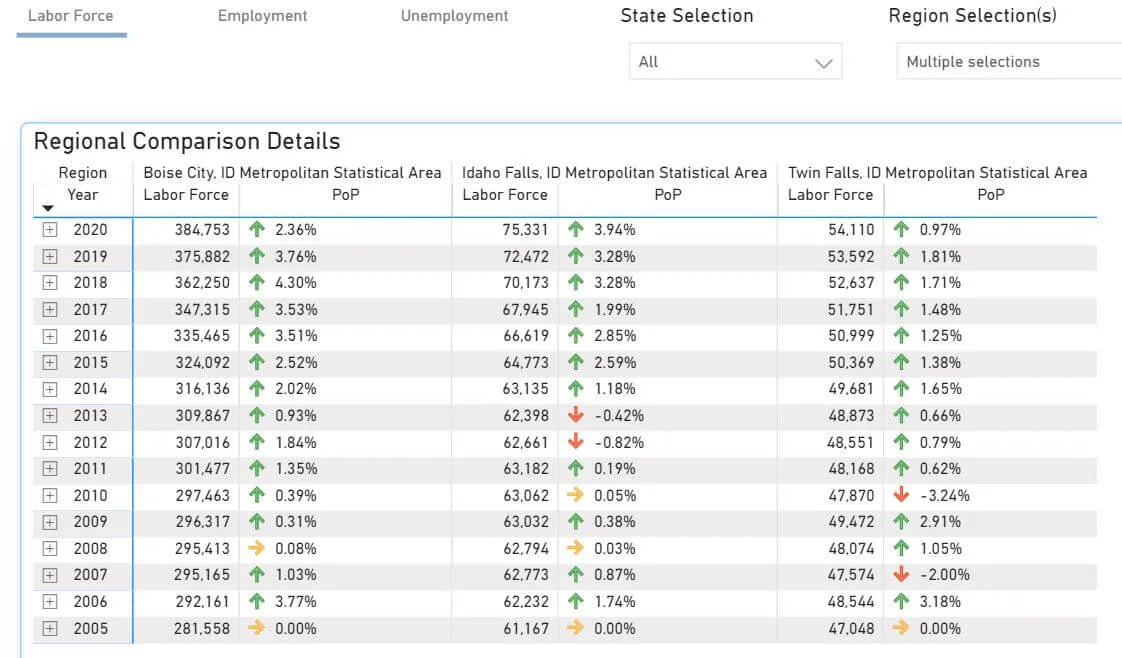Expand the 2016 year row
This screenshot has height=658, width=1122.
(x=49, y=336)
